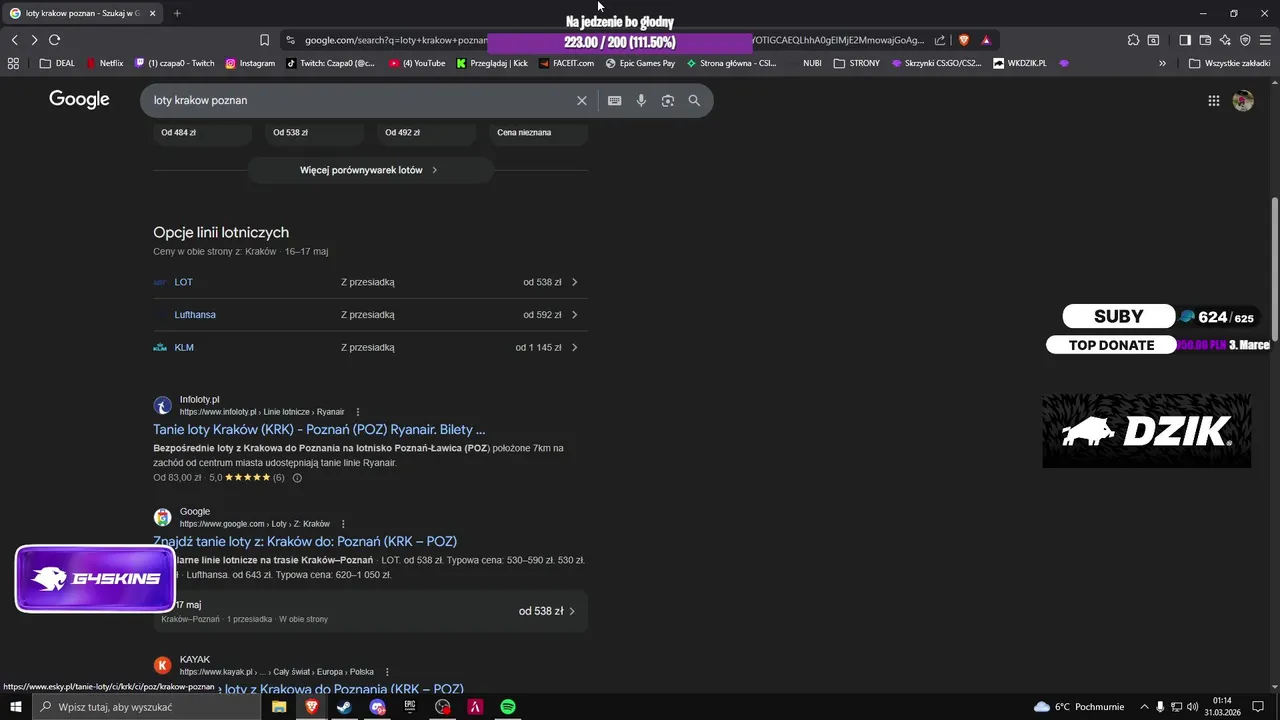Image resolution: width=1280 pixels, height=720 pixels.
Task: Open the Google account avatar
Action: 1243,100
